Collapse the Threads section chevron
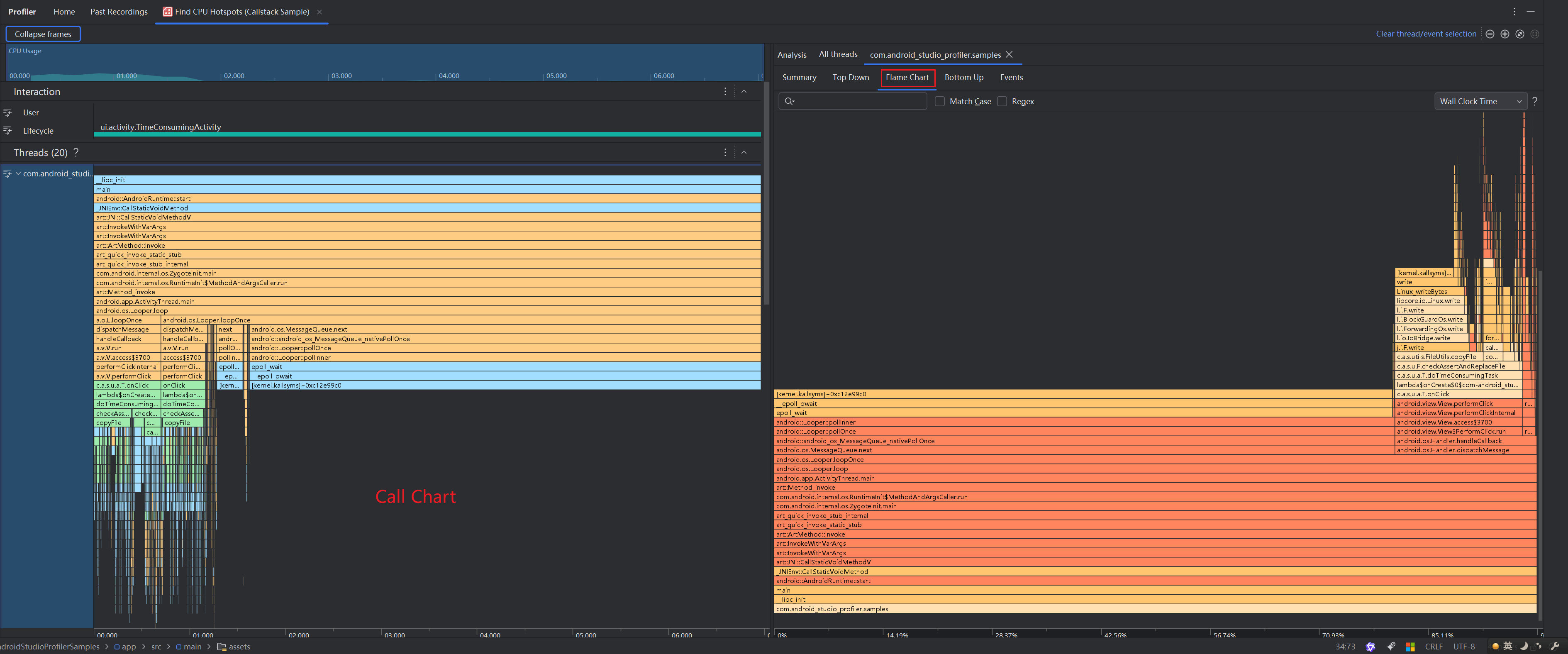 pyautogui.click(x=744, y=153)
